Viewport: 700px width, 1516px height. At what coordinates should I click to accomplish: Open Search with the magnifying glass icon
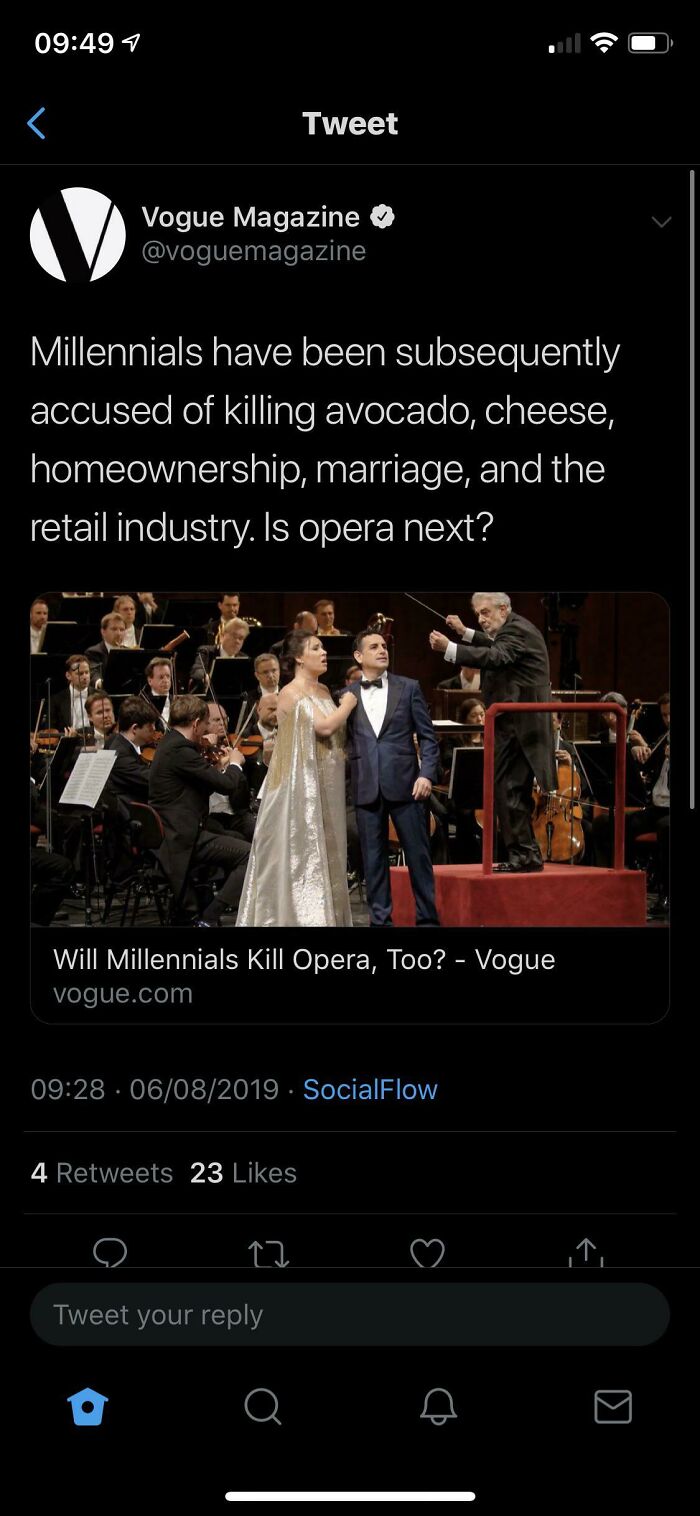pyautogui.click(x=262, y=1407)
